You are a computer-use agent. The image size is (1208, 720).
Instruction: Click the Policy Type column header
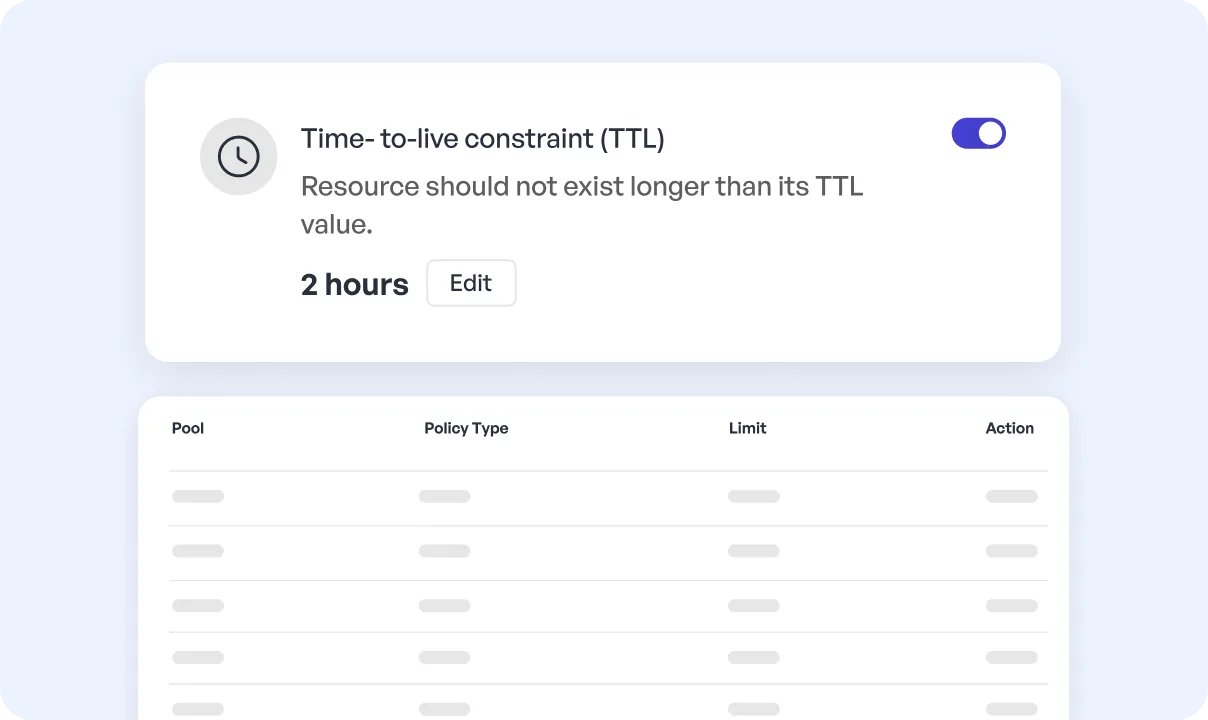pos(466,428)
